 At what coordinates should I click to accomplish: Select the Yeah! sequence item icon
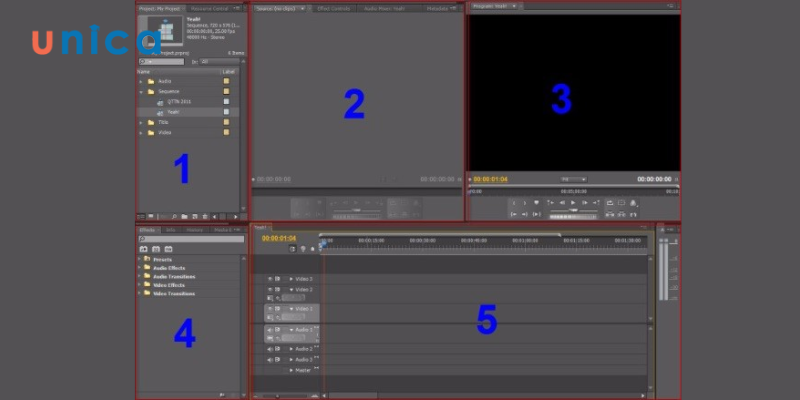tap(160, 112)
